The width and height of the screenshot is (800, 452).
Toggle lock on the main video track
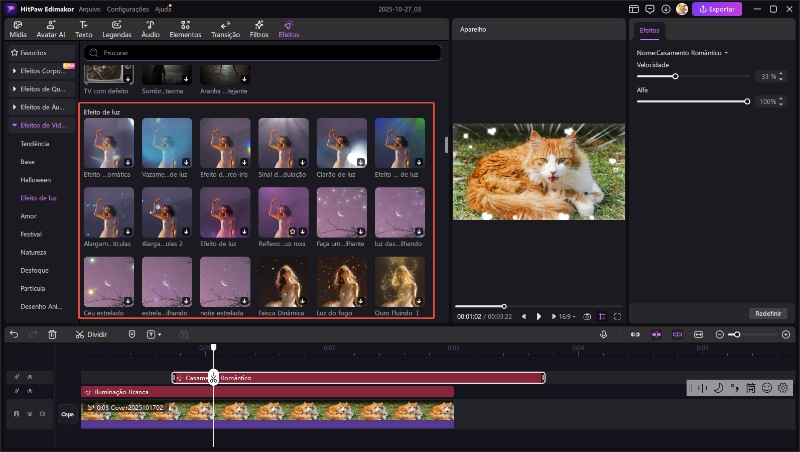point(15,413)
